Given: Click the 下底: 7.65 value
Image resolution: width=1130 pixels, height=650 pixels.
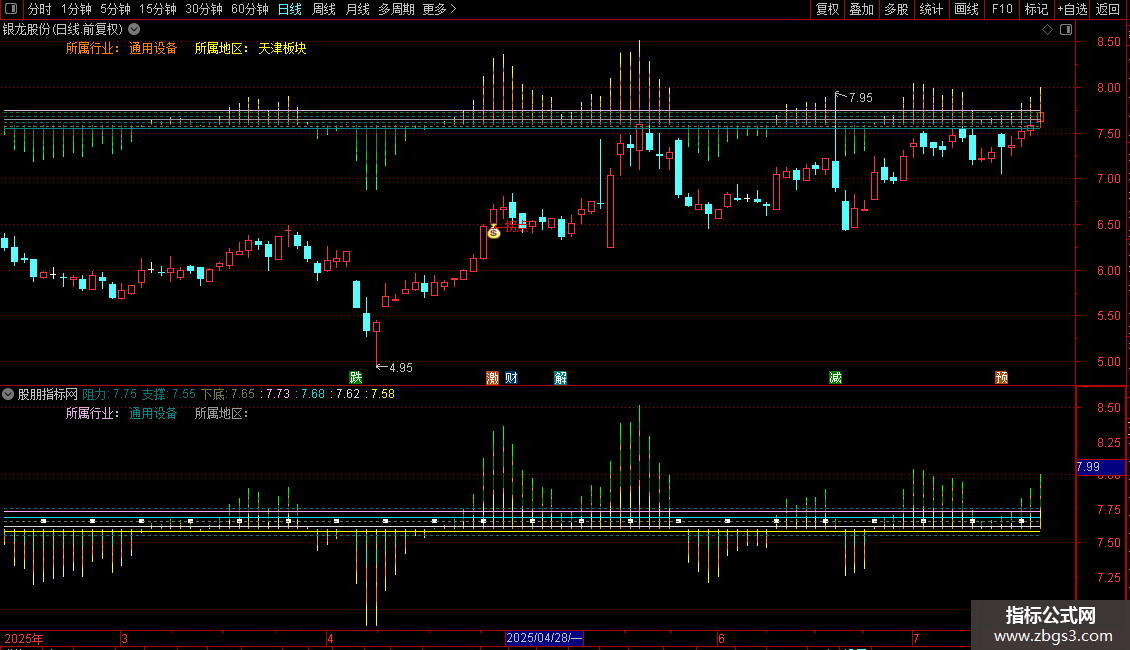Looking at the screenshot, I should (228, 394).
